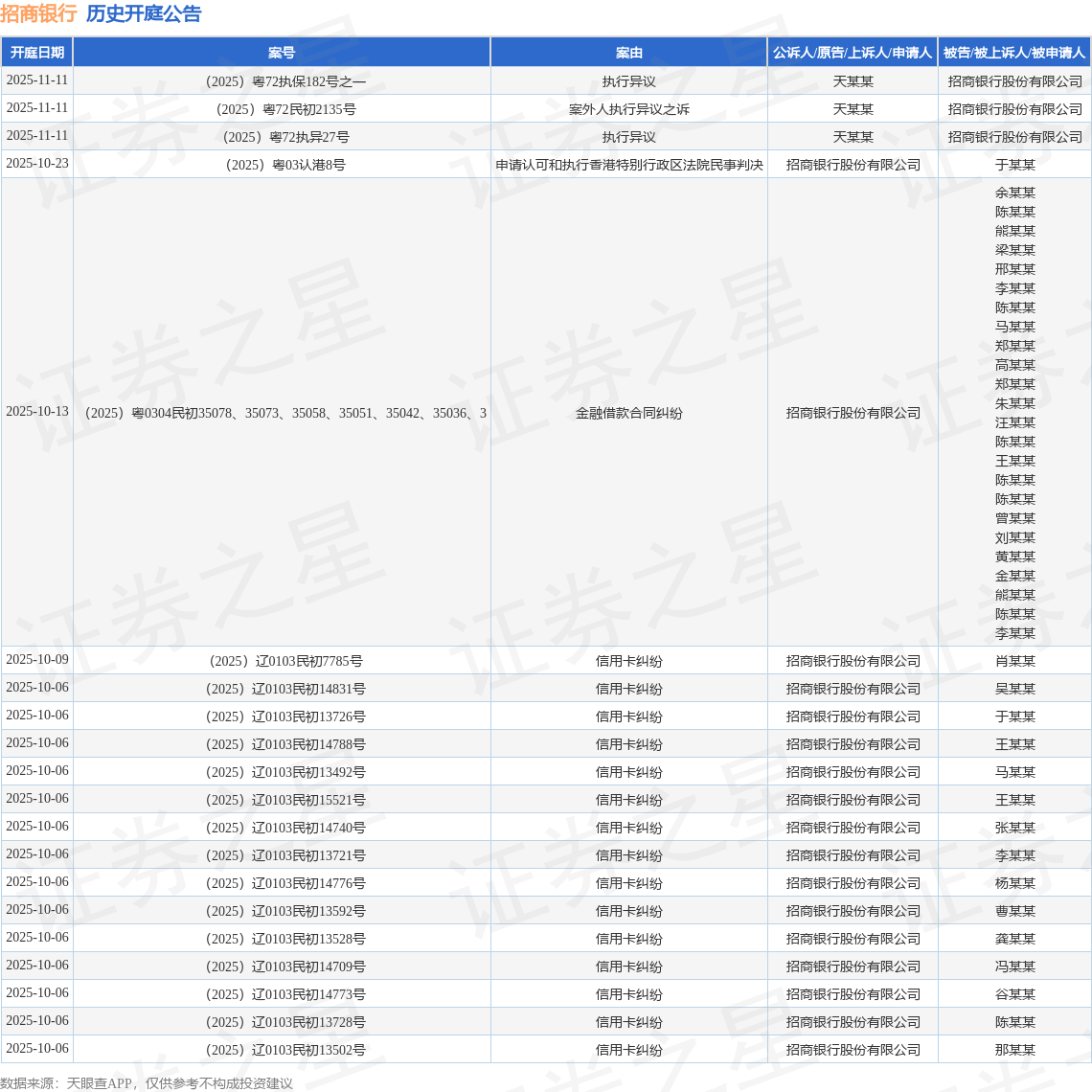Click defendant 曹某某

pos(1014,911)
